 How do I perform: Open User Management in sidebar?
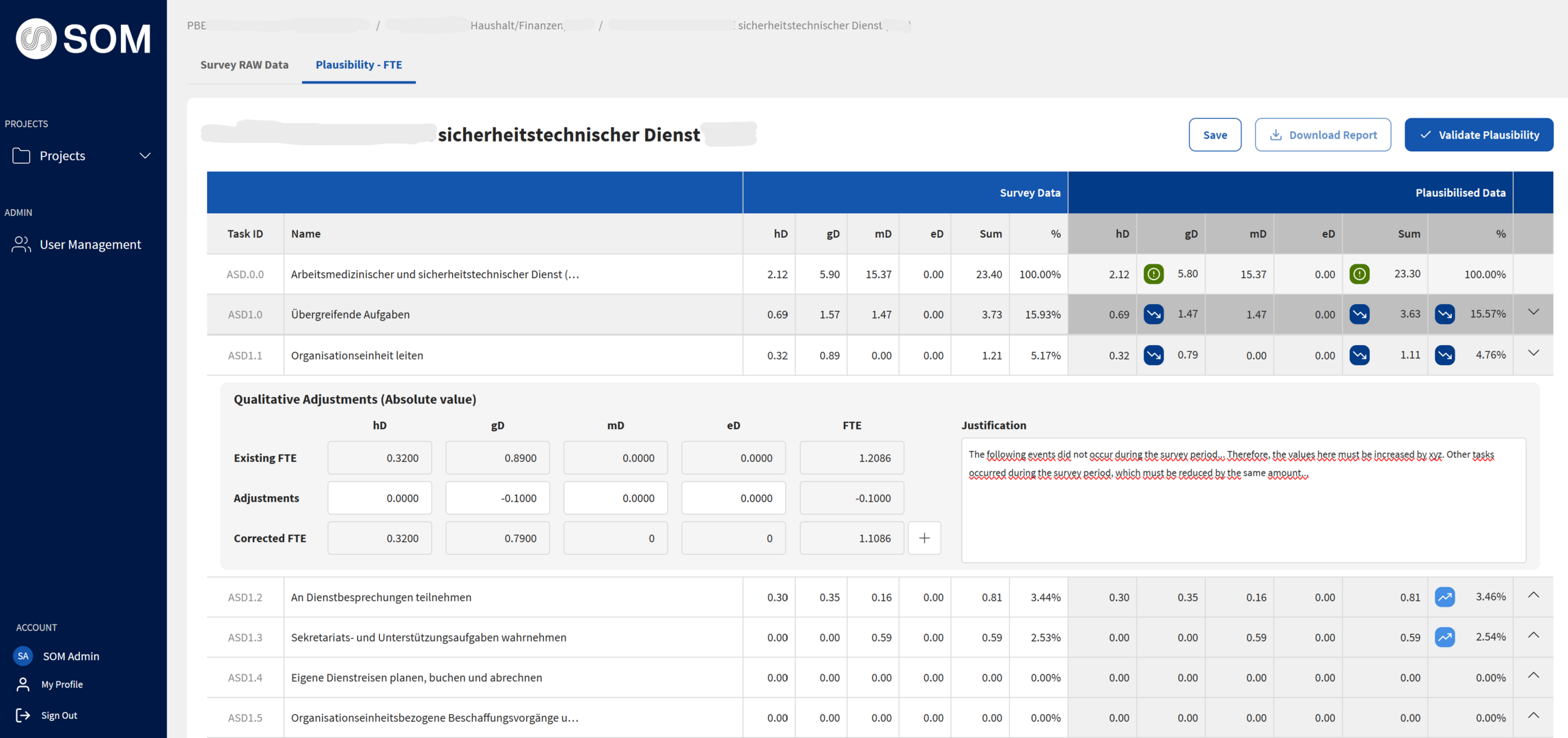pyautogui.click(x=90, y=245)
